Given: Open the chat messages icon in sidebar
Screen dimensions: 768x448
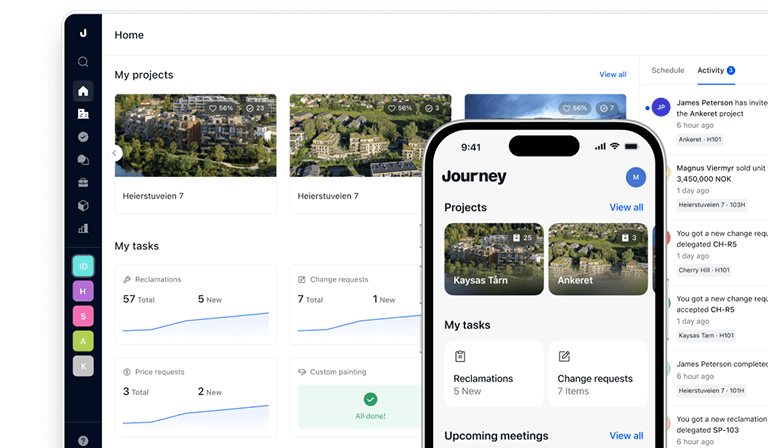Looking at the screenshot, I should 83,160.
